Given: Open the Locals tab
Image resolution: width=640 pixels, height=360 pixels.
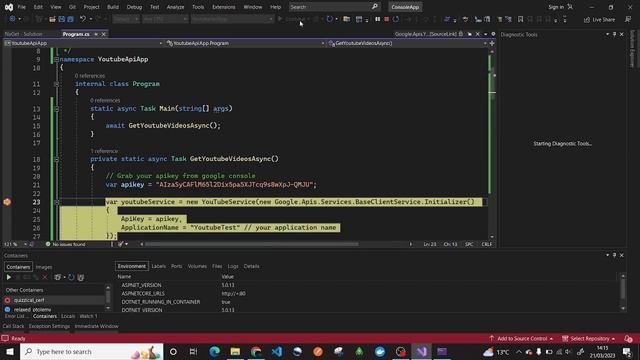Looking at the screenshot, I should pyautogui.click(x=68, y=316).
